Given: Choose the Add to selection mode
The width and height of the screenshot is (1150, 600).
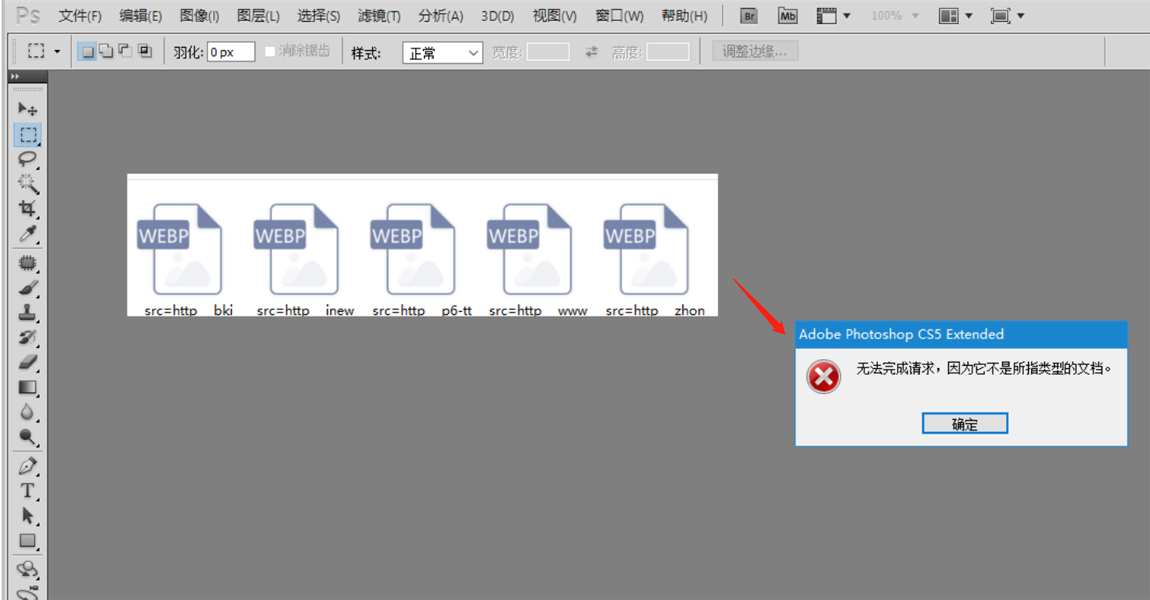Looking at the screenshot, I should pyautogui.click(x=106, y=51).
